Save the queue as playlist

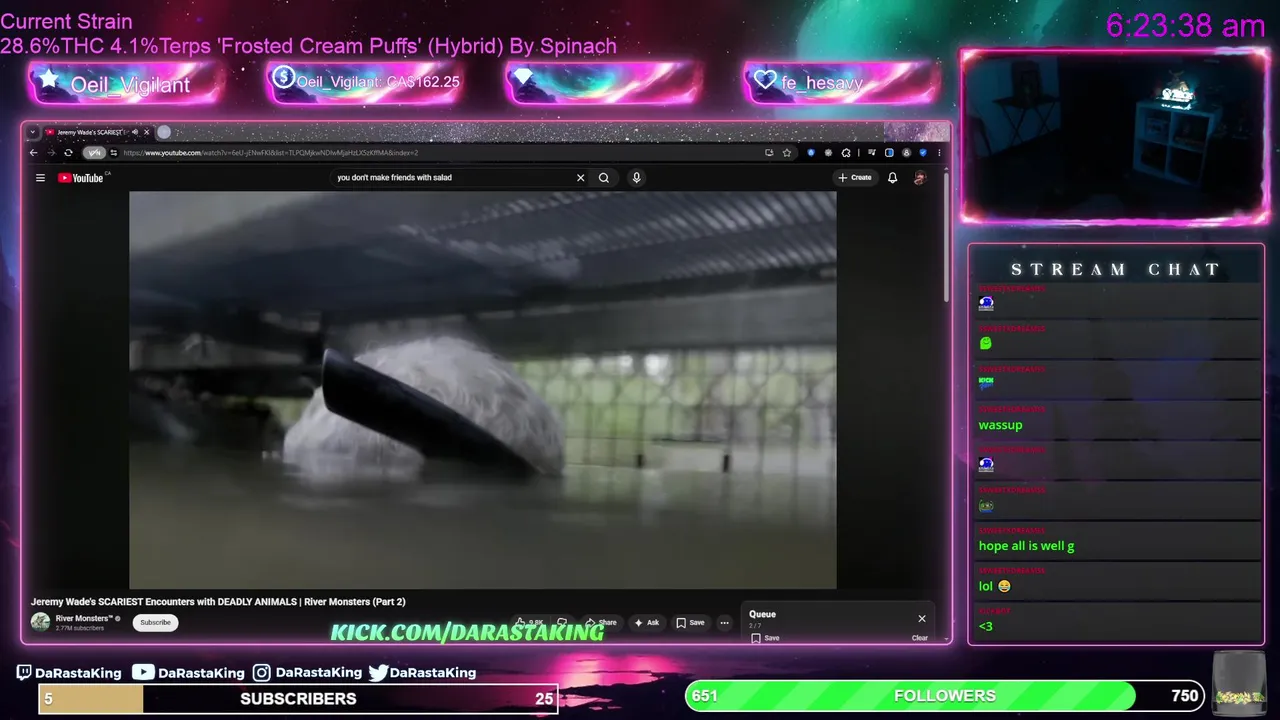coord(766,638)
